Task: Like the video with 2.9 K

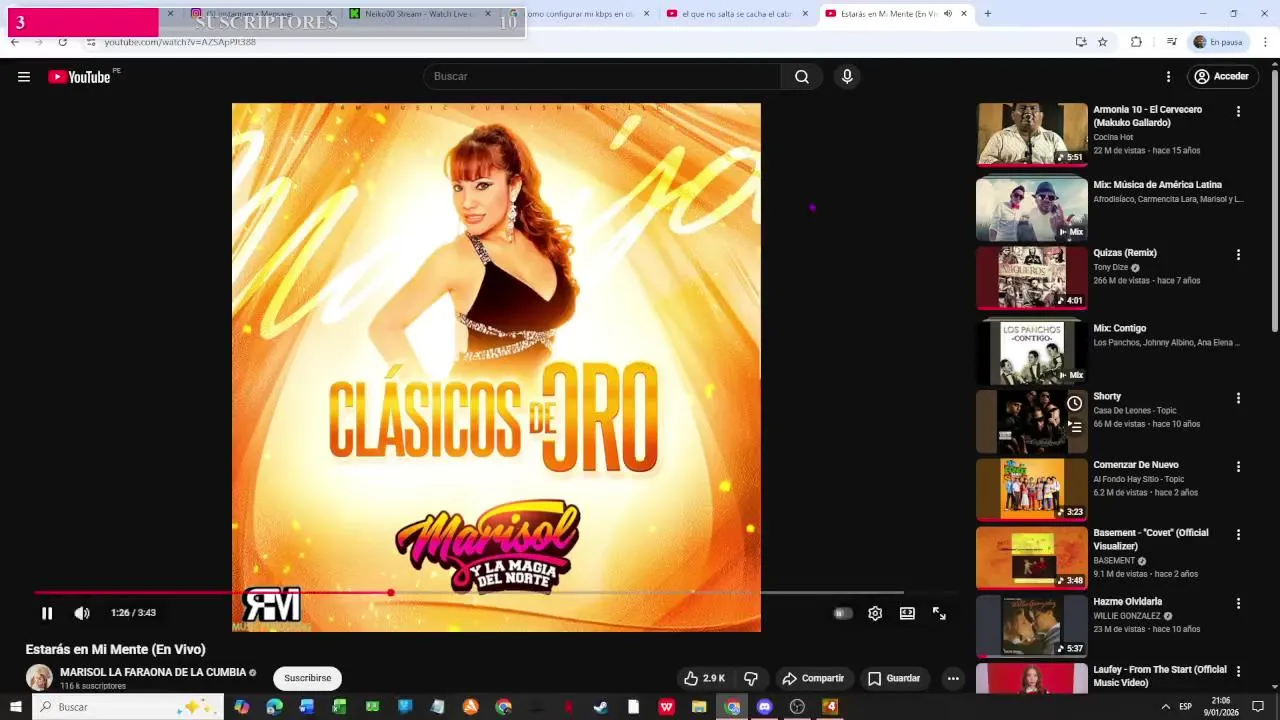Action: click(704, 678)
